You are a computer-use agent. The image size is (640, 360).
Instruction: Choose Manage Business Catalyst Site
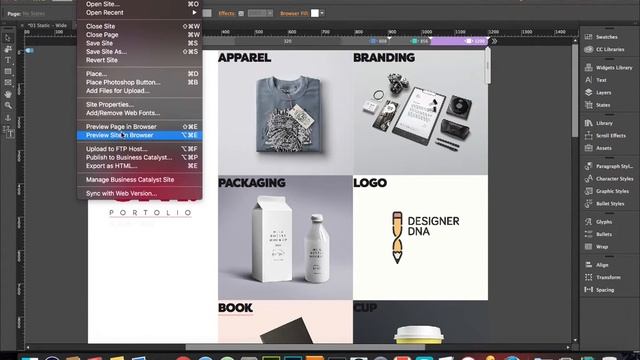pyautogui.click(x=140, y=180)
